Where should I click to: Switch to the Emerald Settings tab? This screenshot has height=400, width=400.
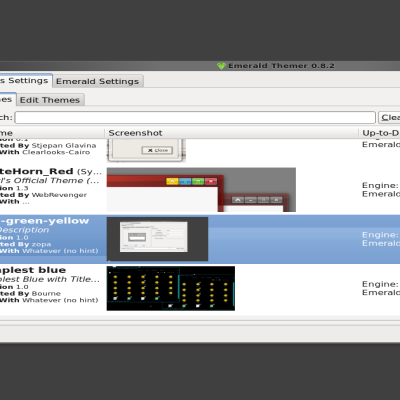coord(97,81)
